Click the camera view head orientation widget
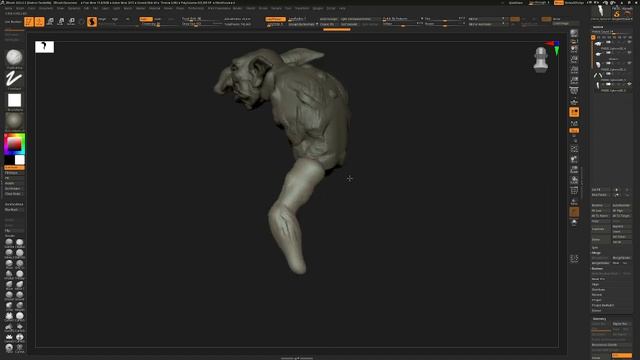The image size is (640, 360). pyautogui.click(x=540, y=60)
